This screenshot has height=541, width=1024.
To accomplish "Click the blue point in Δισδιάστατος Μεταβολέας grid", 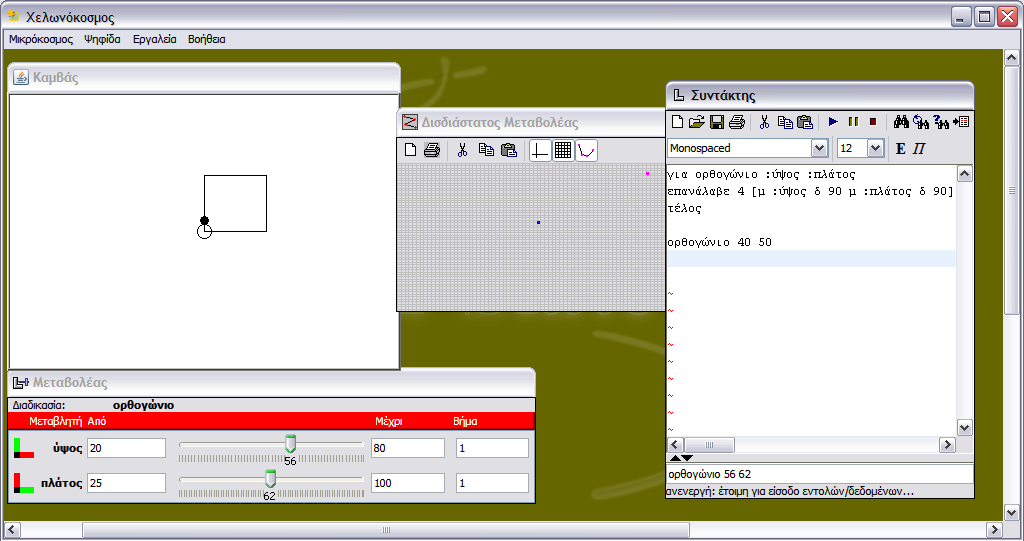I will [x=538, y=223].
